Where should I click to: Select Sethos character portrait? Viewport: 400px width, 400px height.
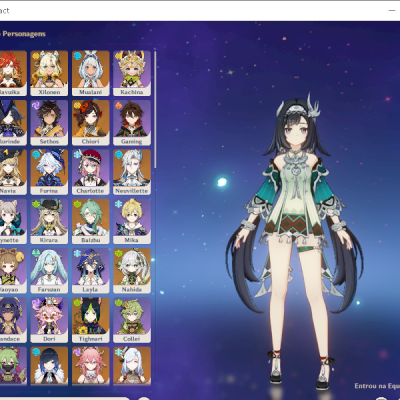pyautogui.click(x=49, y=123)
